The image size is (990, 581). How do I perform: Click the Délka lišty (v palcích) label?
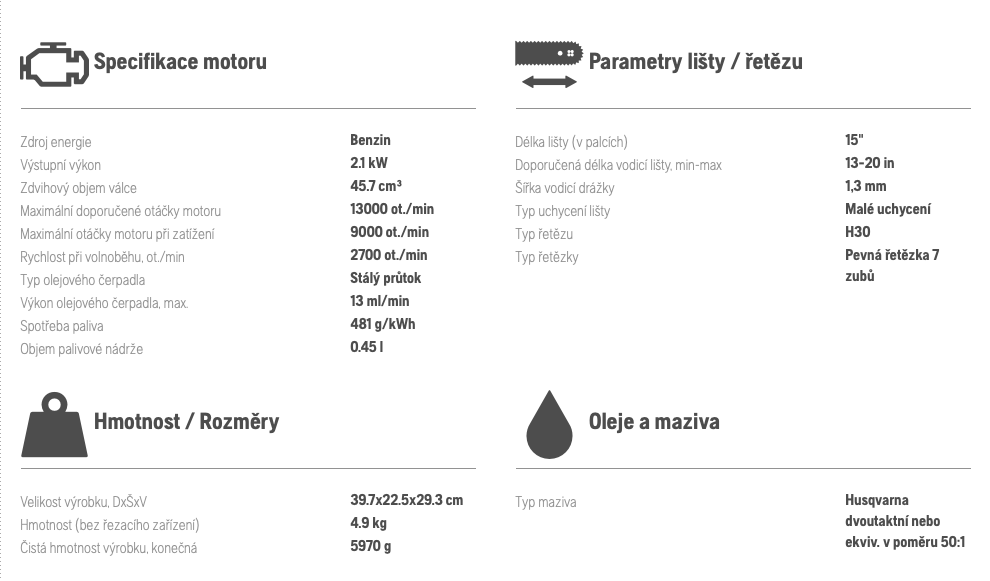[x=571, y=142]
